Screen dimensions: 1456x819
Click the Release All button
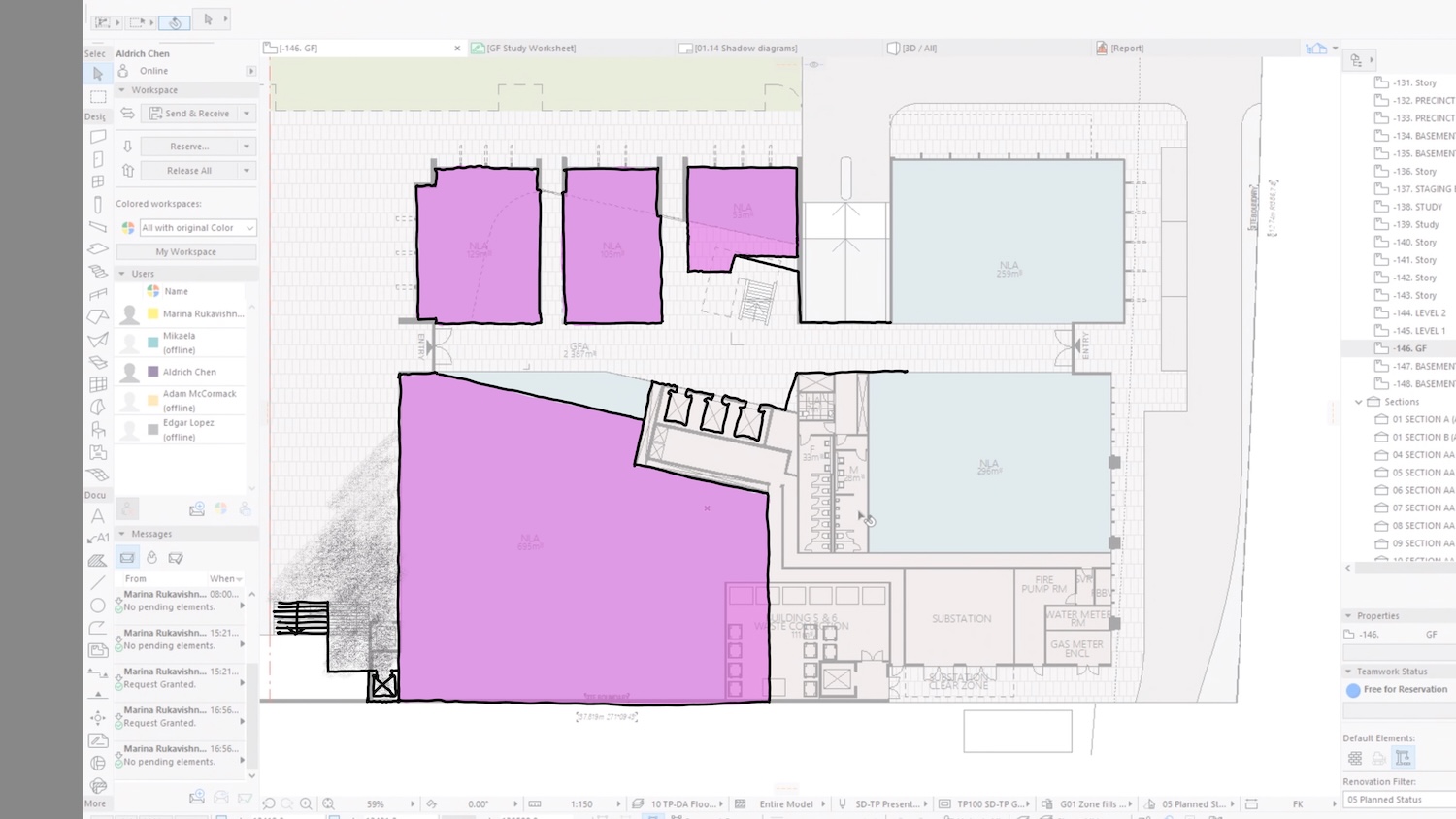coord(189,171)
